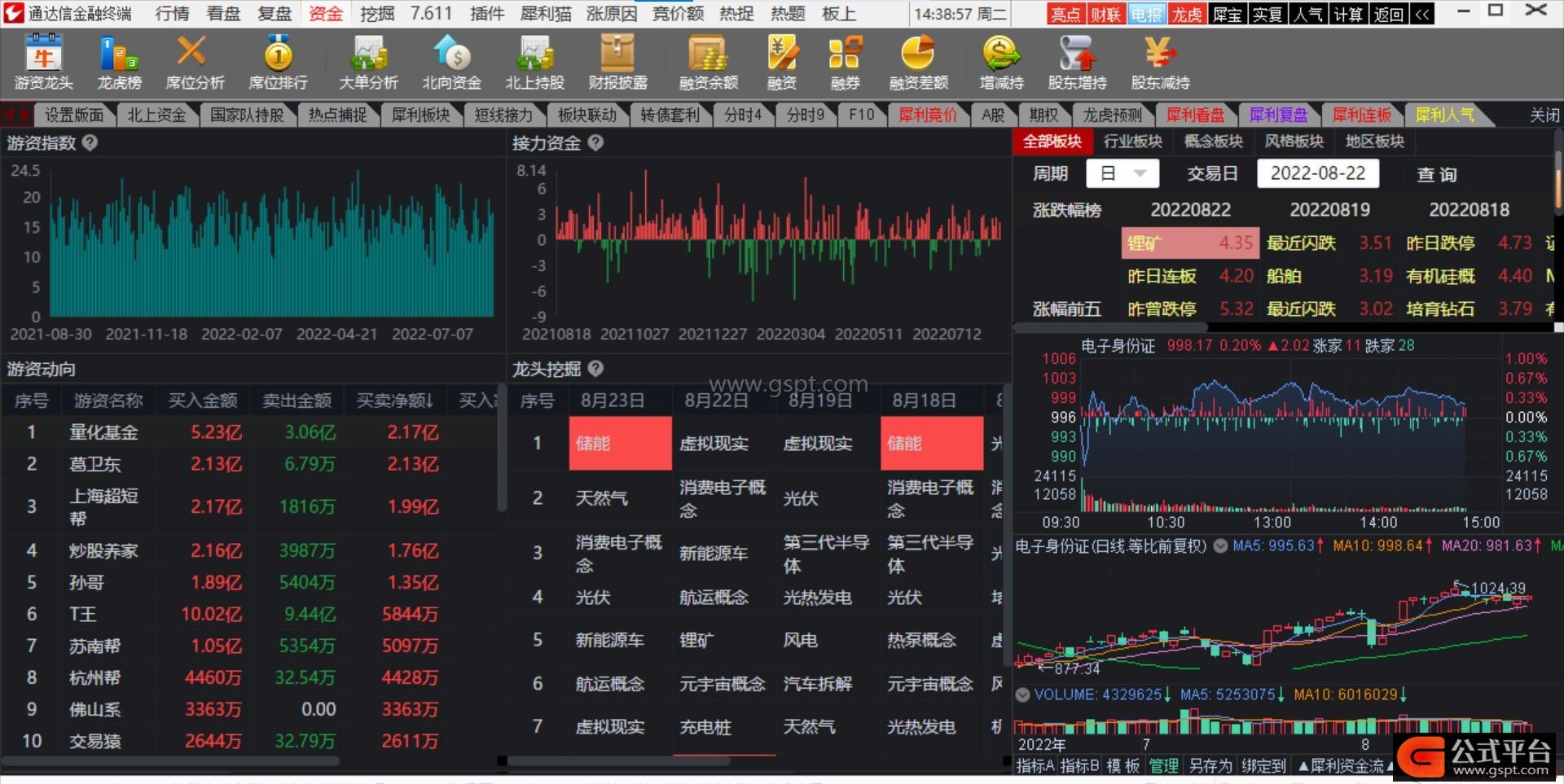Select the 行业板块 tab

coord(1133,142)
